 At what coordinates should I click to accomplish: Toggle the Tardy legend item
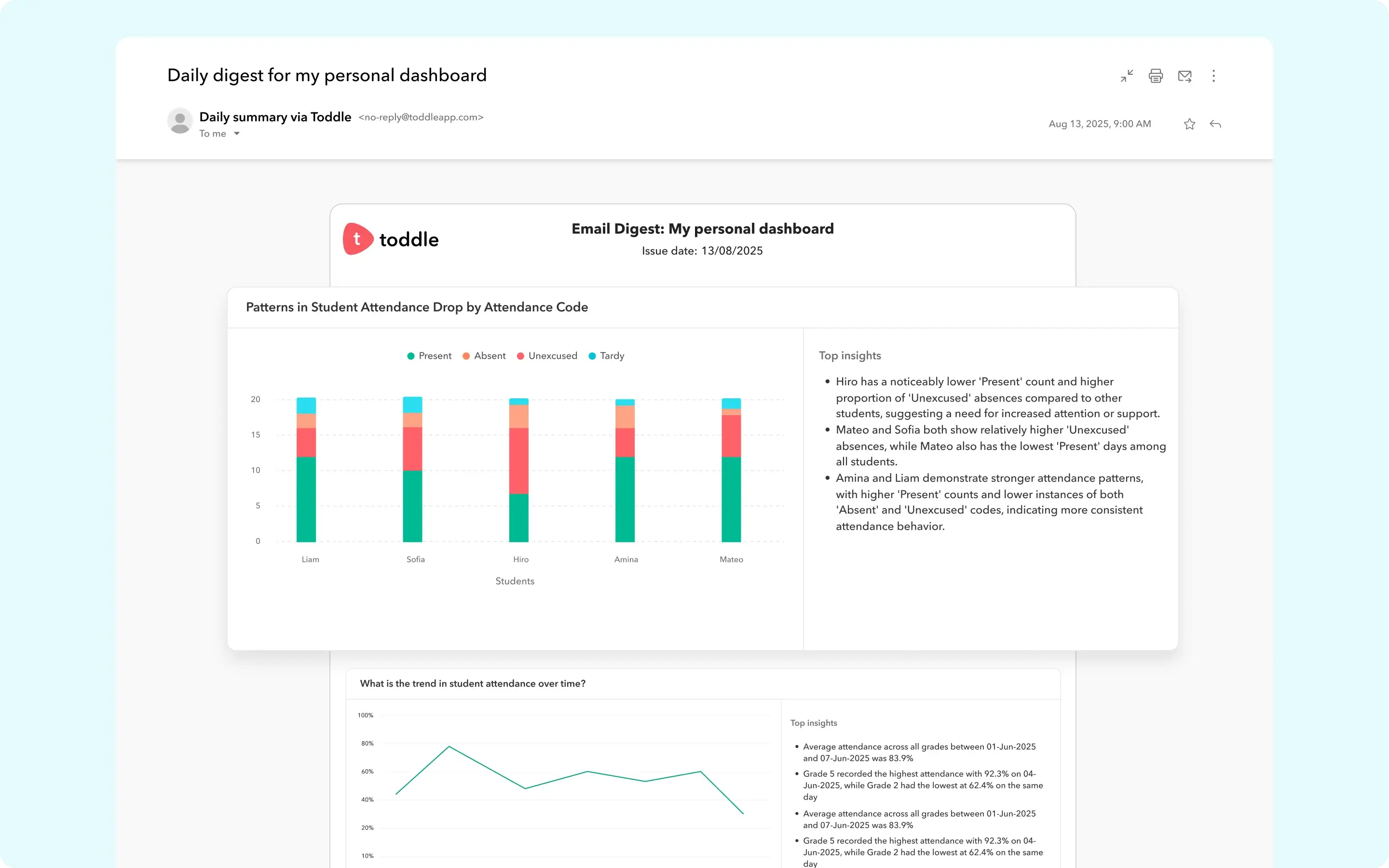coord(606,356)
